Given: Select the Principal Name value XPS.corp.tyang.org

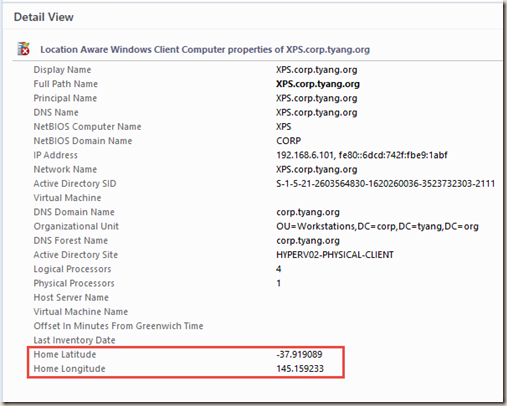Looking at the screenshot, I should point(317,98).
